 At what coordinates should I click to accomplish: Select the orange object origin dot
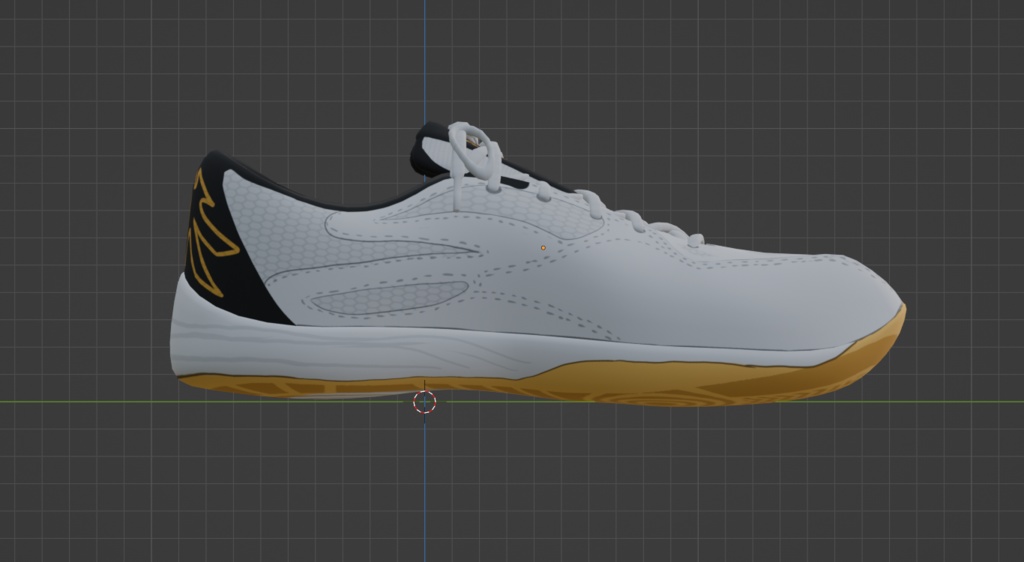(543, 248)
